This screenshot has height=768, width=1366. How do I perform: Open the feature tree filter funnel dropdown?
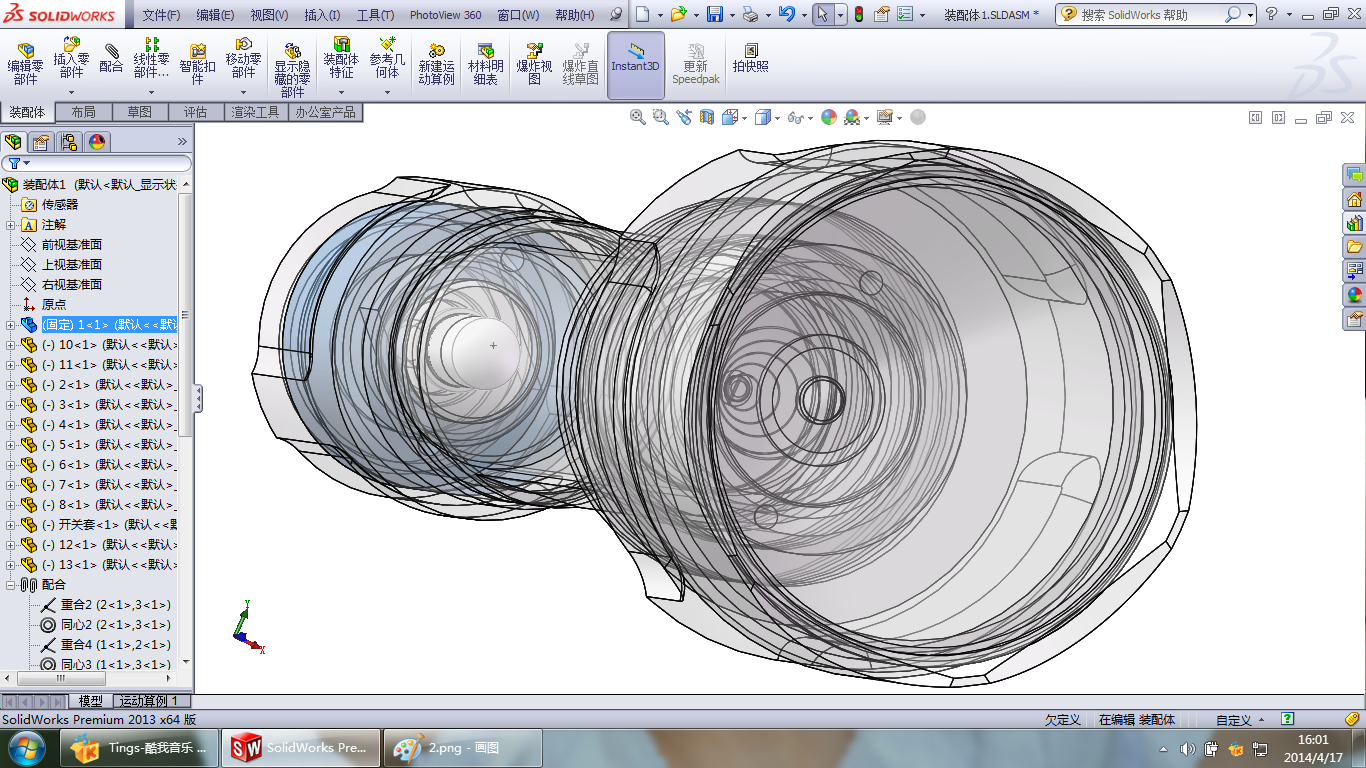pos(18,163)
